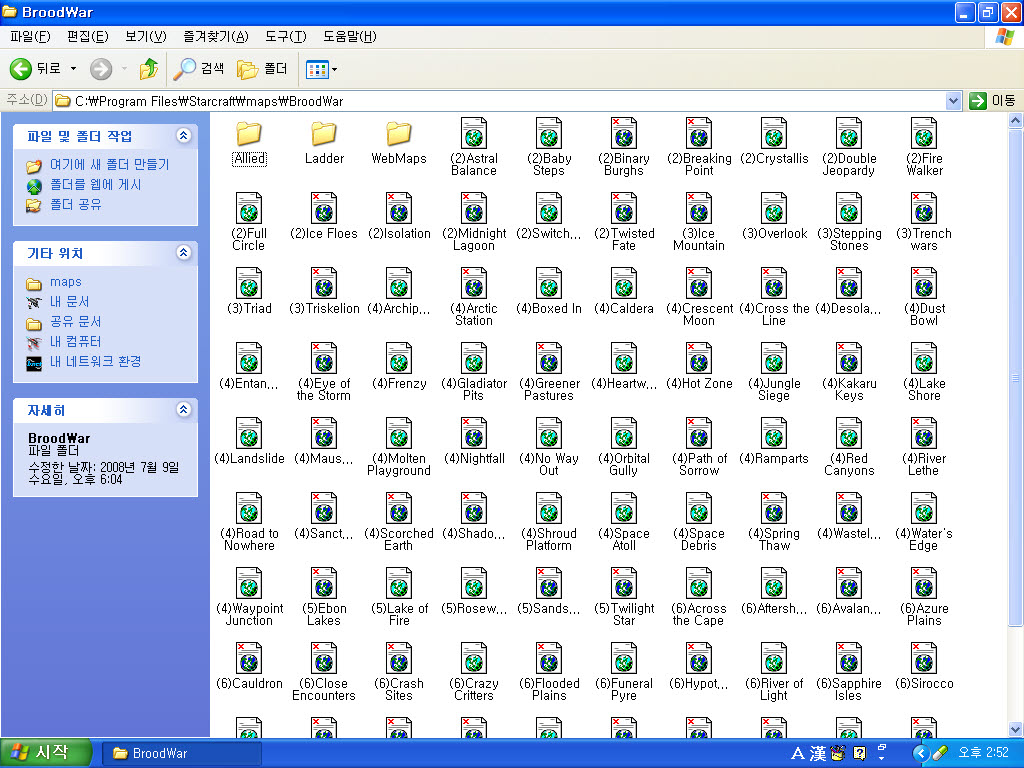Collapse the 파일 및 폴더 작업 panel
This screenshot has width=1024, height=768.
pyautogui.click(x=184, y=136)
